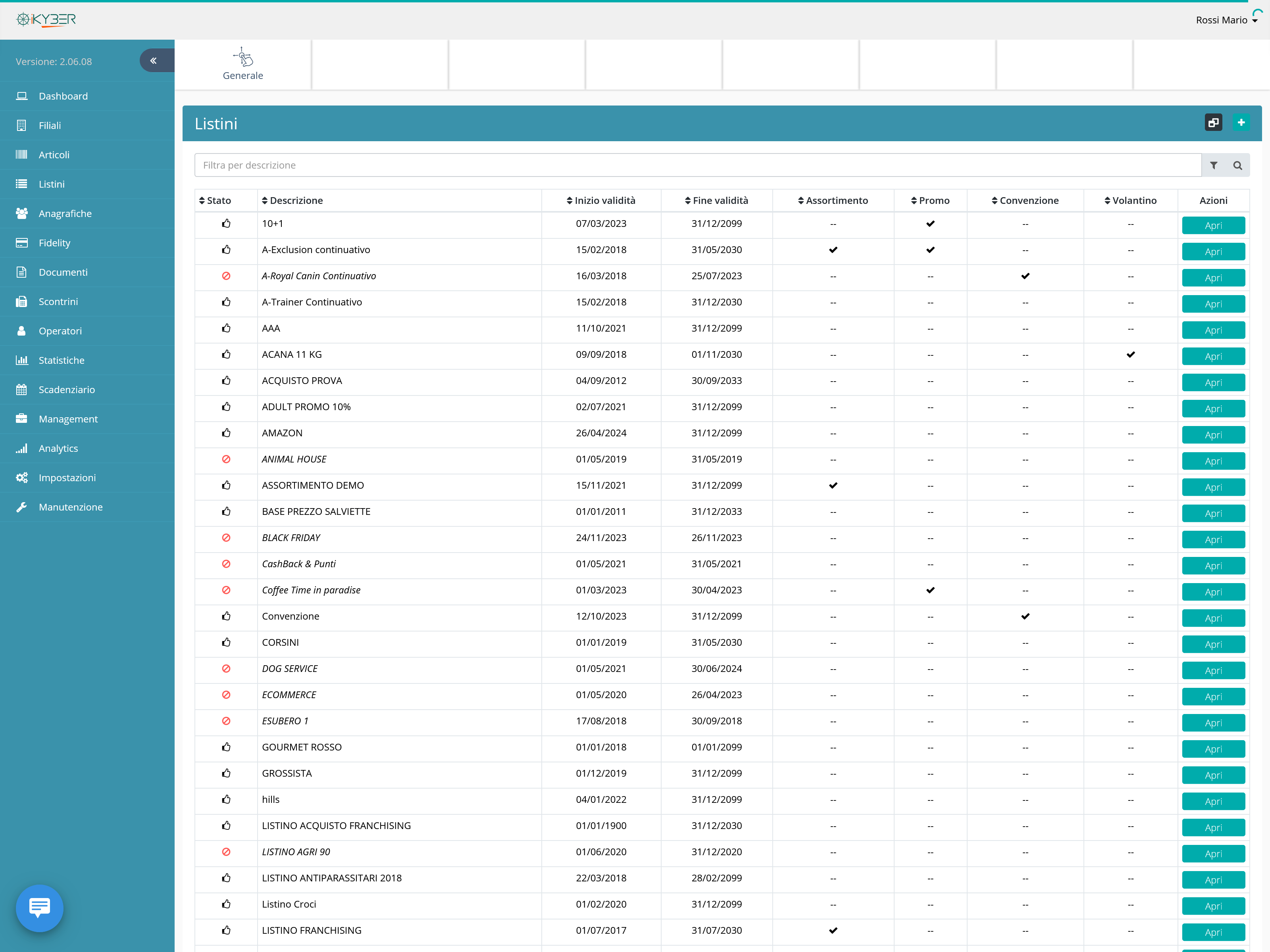Click the Assortimento checkmark for A-Exclusion continuativo
Viewport: 1270px width, 952px height.
pos(833,250)
